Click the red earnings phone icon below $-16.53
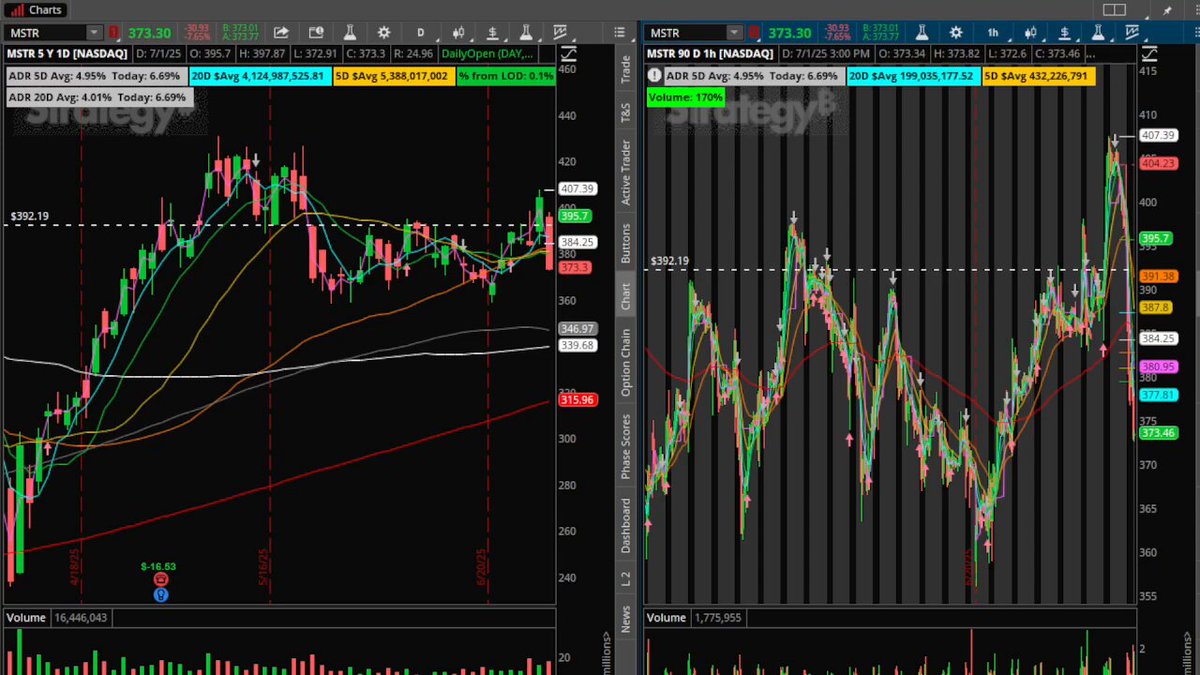The image size is (1200, 675). pos(161,579)
